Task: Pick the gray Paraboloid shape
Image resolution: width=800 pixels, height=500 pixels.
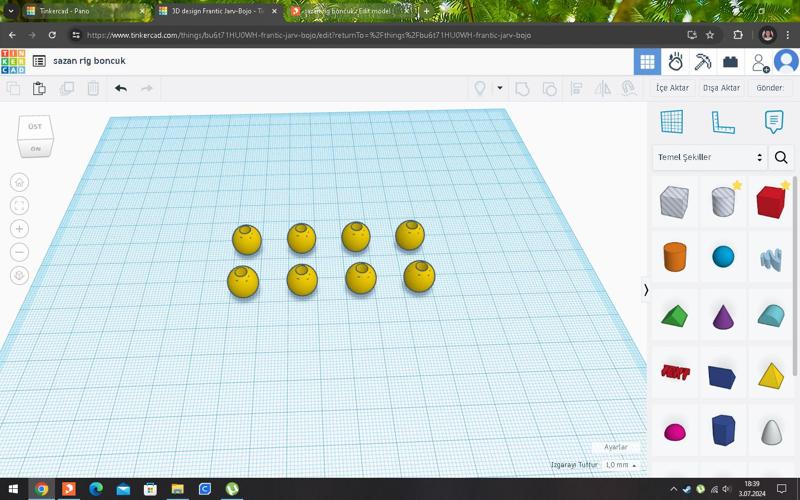Action: [x=771, y=432]
